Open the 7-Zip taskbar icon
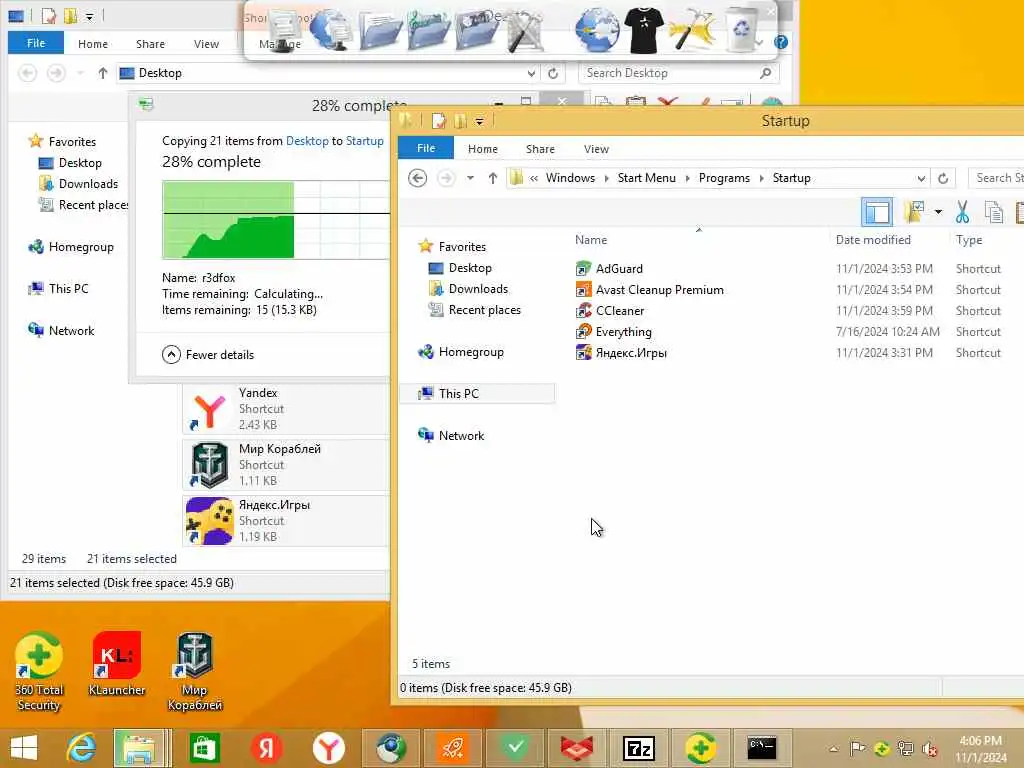The image size is (1024, 768). tap(639, 748)
